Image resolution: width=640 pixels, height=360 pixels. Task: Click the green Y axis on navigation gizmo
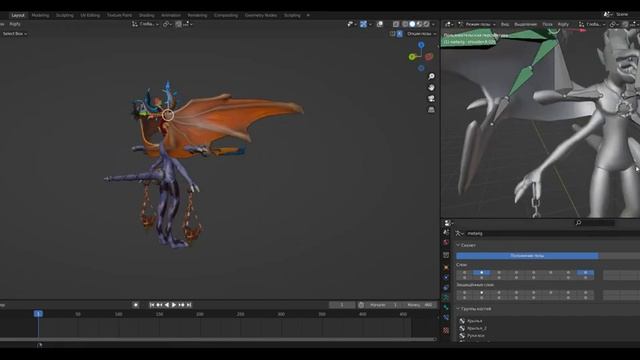point(412,57)
